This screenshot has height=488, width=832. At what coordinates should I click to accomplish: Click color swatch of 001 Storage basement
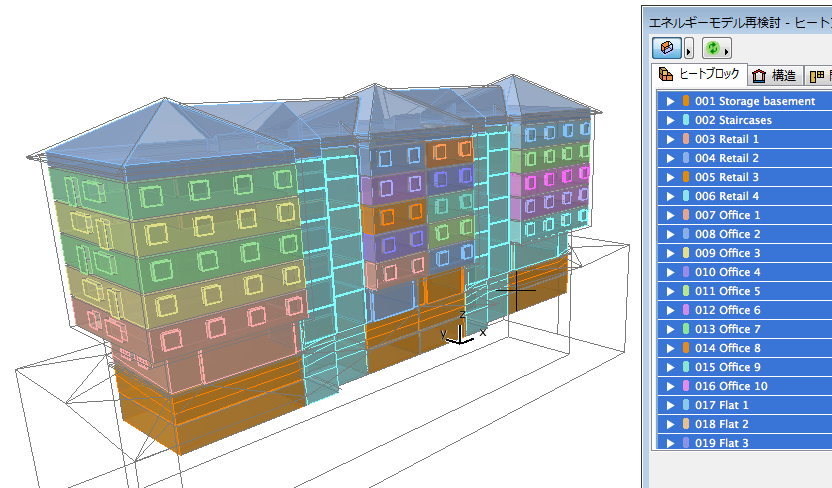(x=686, y=101)
